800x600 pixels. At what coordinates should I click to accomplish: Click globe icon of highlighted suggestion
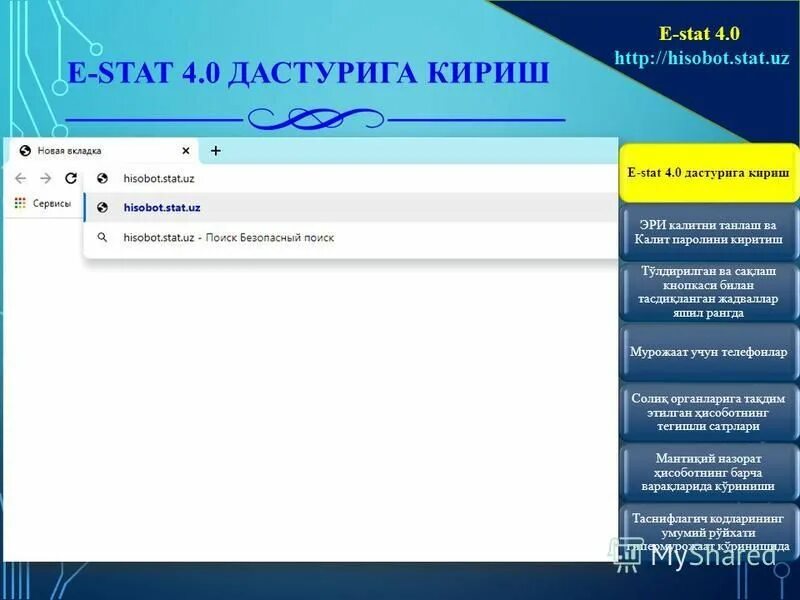(103, 207)
